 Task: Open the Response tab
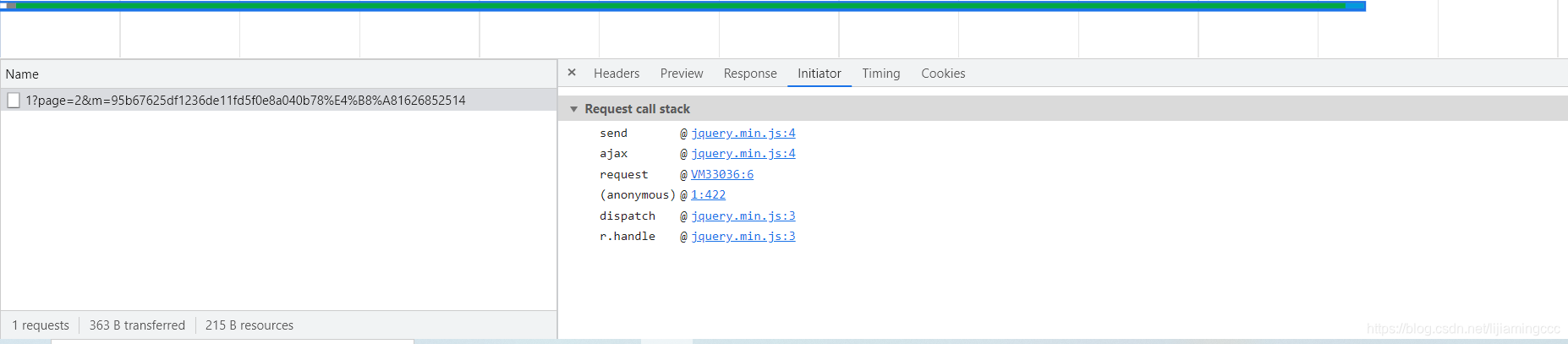coord(750,74)
